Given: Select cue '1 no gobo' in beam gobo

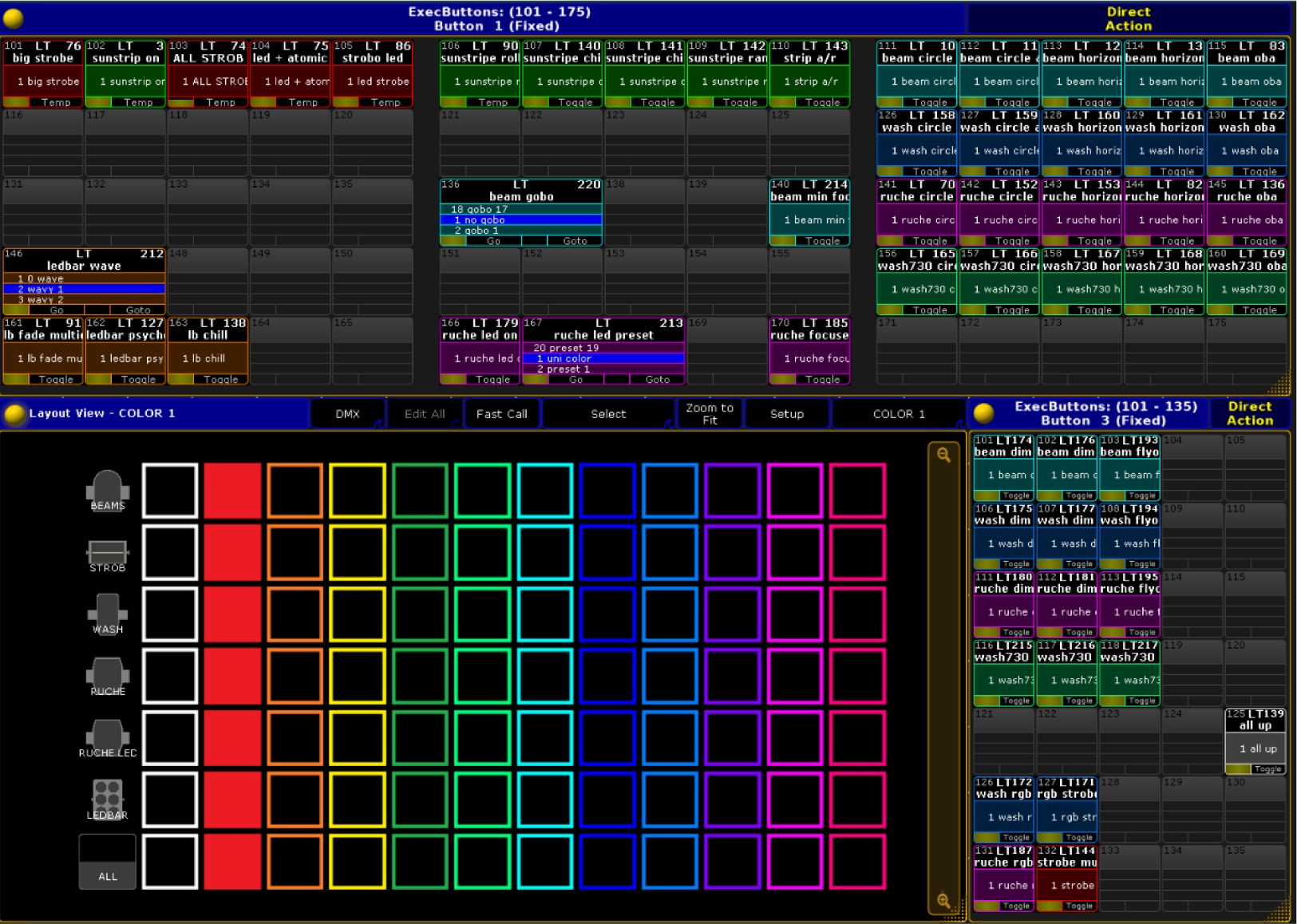Looking at the screenshot, I should (x=521, y=219).
